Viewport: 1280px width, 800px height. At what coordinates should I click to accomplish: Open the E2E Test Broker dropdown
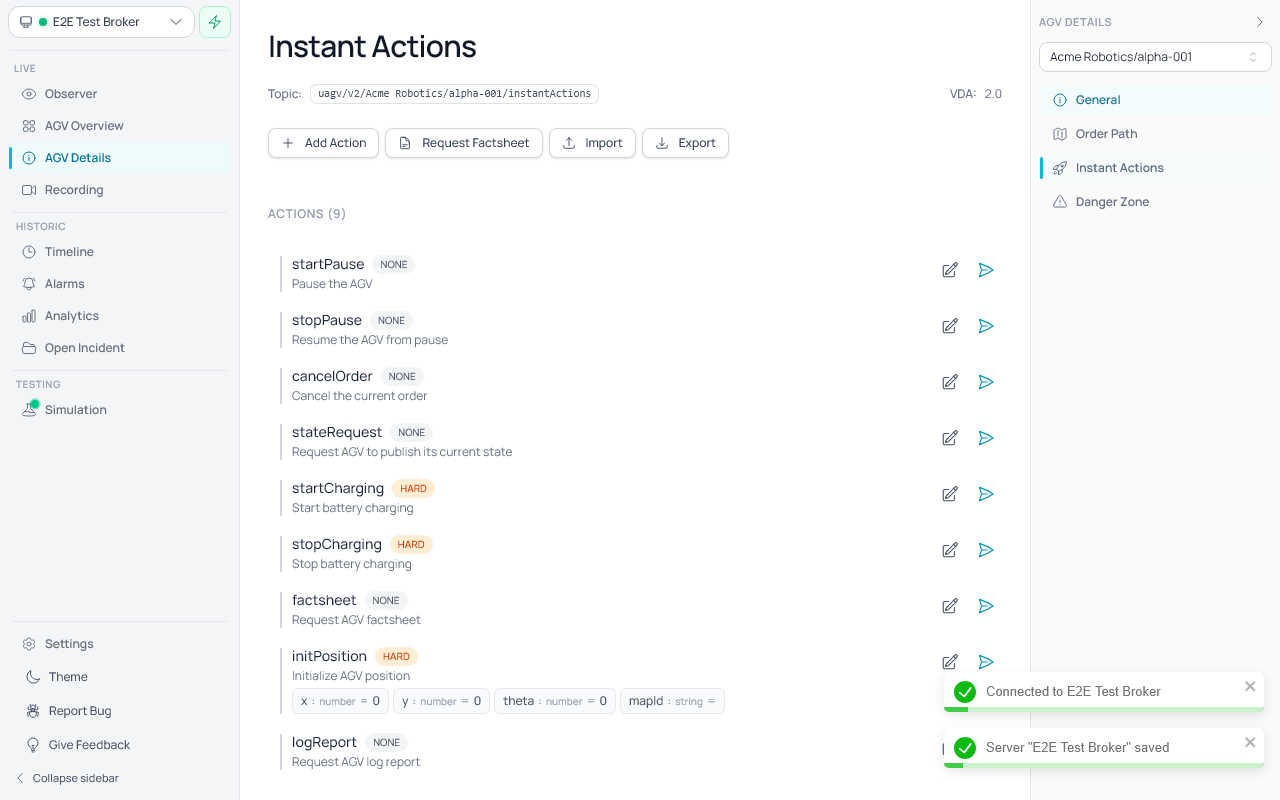pyautogui.click(x=101, y=22)
